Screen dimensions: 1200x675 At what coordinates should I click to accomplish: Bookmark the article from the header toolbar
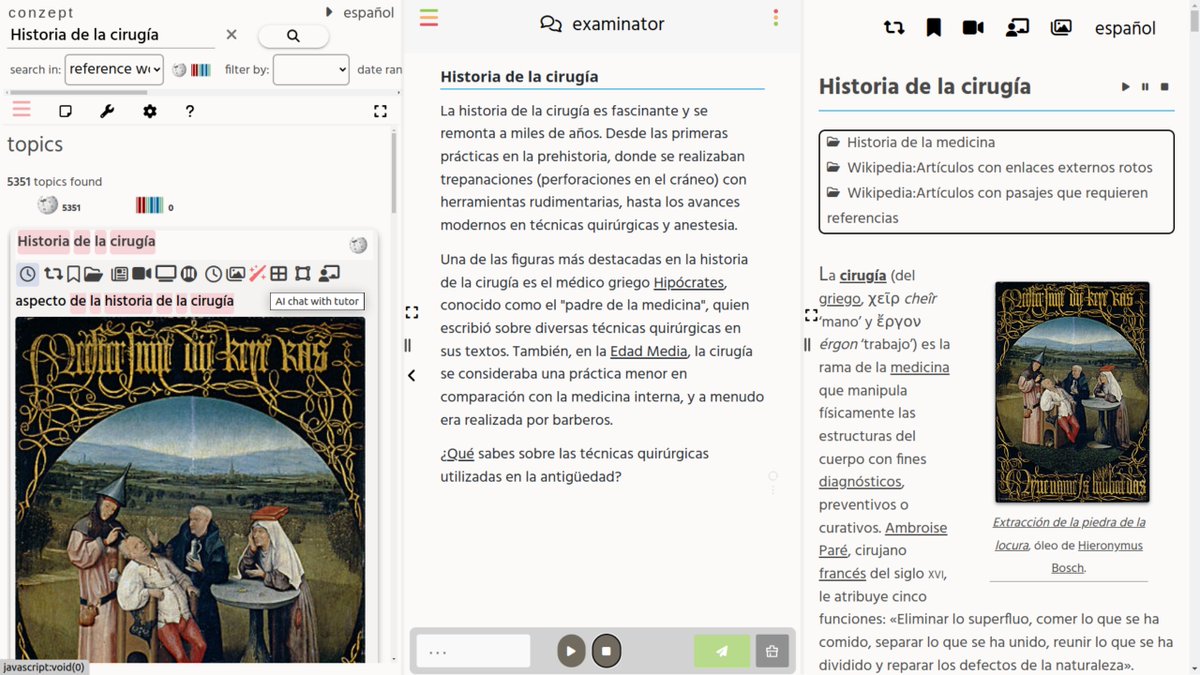934,28
